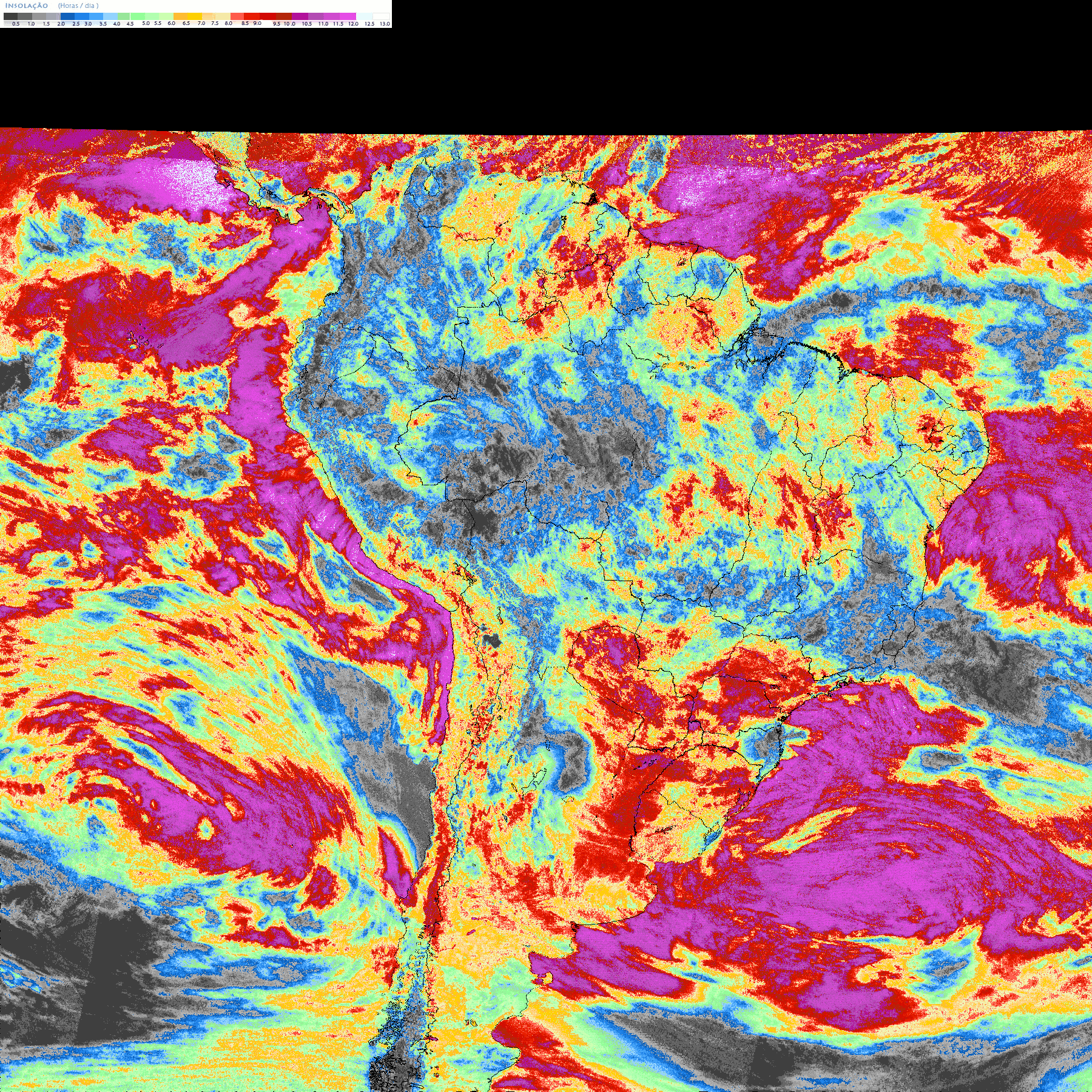1092x1092 pixels.
Task: Click the 11.5 legend value
Action: tap(338, 24)
